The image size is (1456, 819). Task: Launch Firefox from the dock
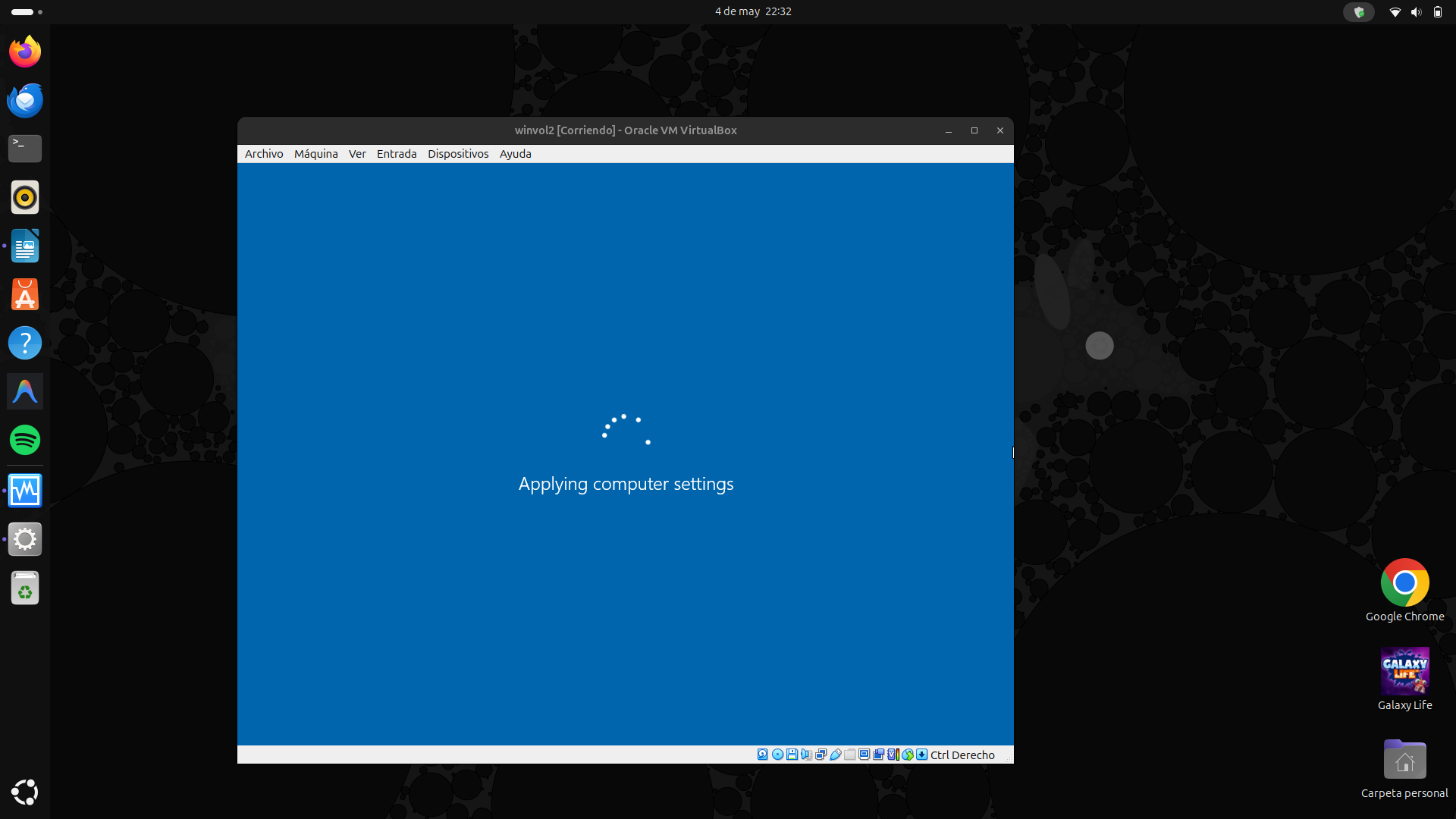(25, 52)
